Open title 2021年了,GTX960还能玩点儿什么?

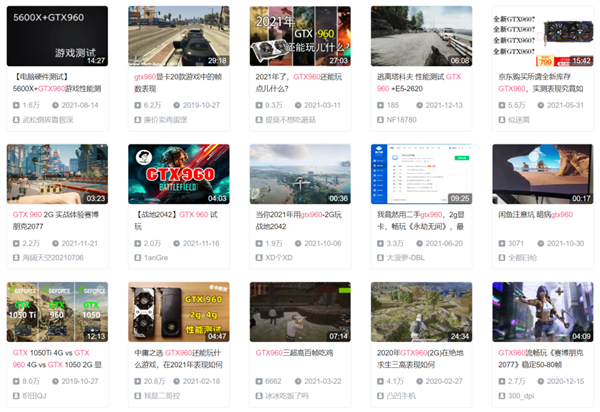(299, 83)
